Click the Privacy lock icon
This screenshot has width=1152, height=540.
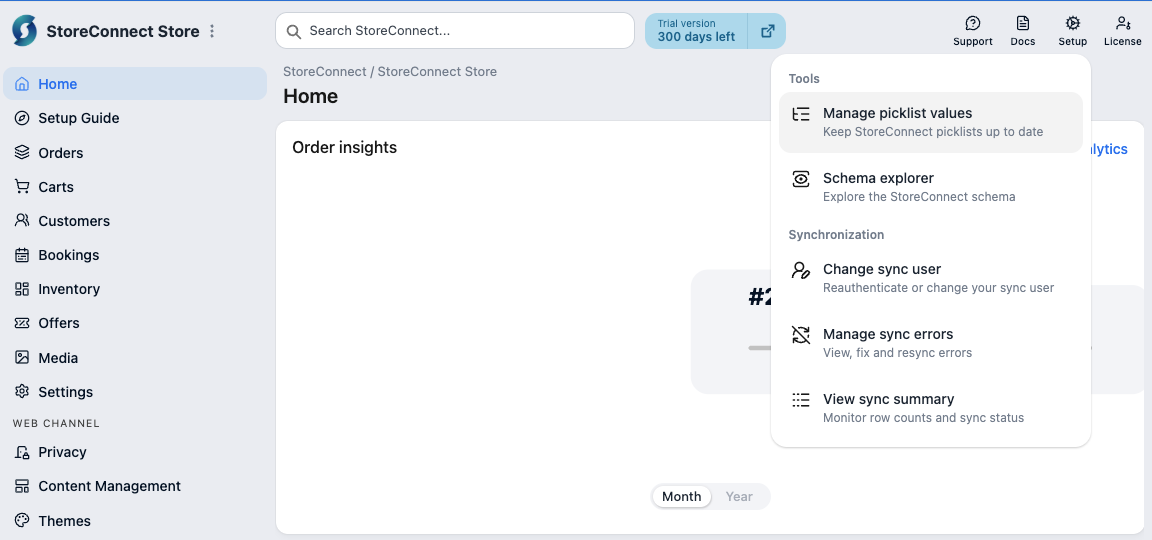(22, 453)
